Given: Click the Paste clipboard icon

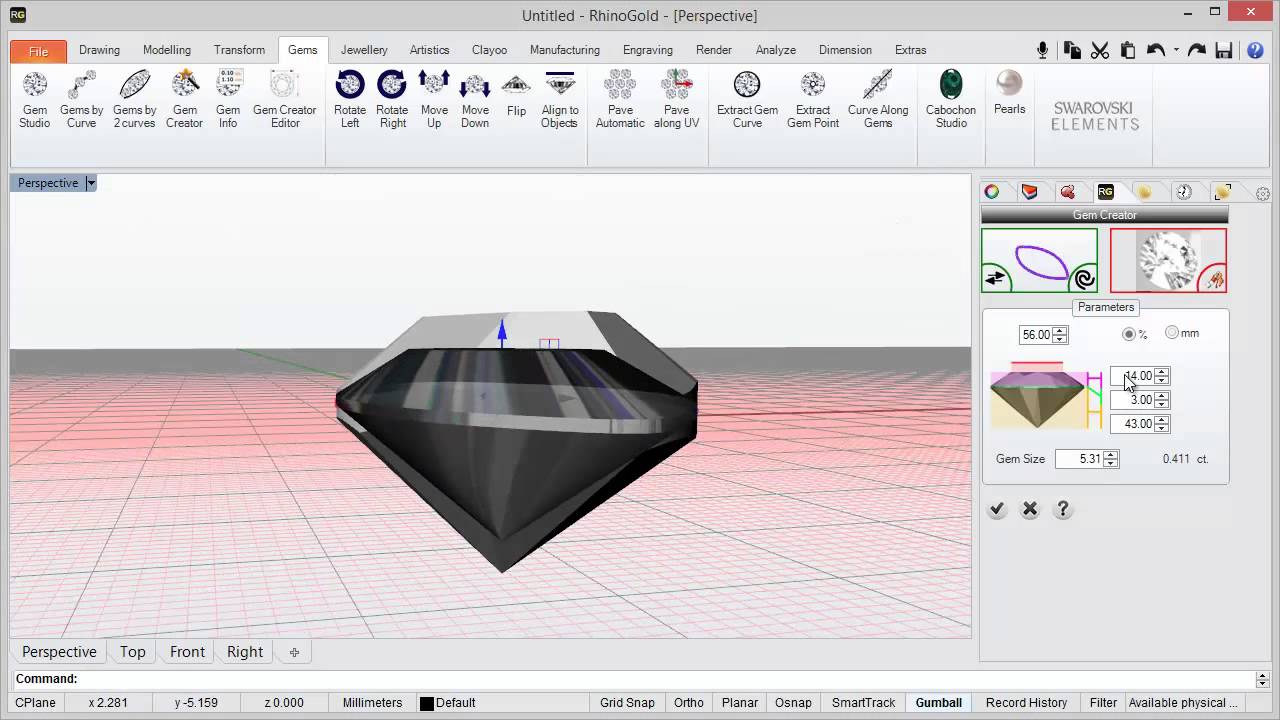Looking at the screenshot, I should [1128, 50].
